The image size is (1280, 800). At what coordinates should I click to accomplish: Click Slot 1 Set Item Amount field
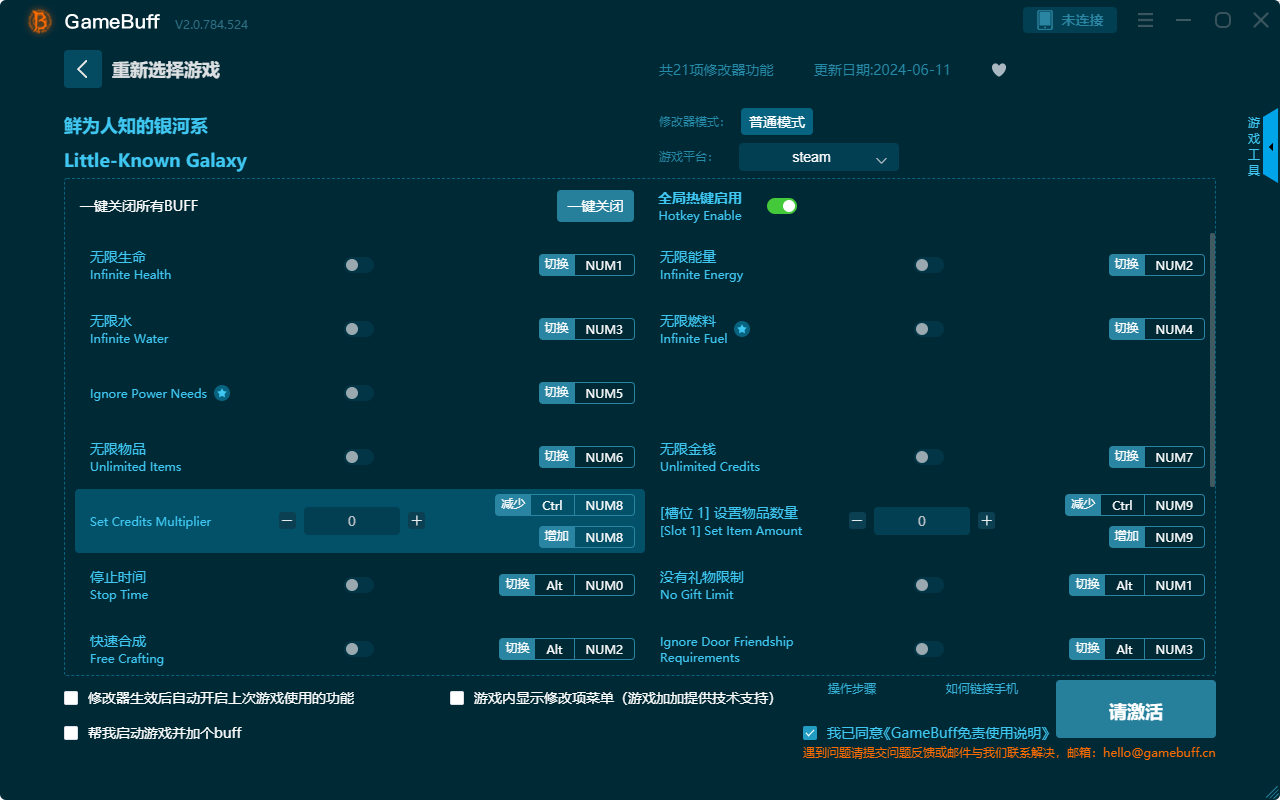coord(922,521)
